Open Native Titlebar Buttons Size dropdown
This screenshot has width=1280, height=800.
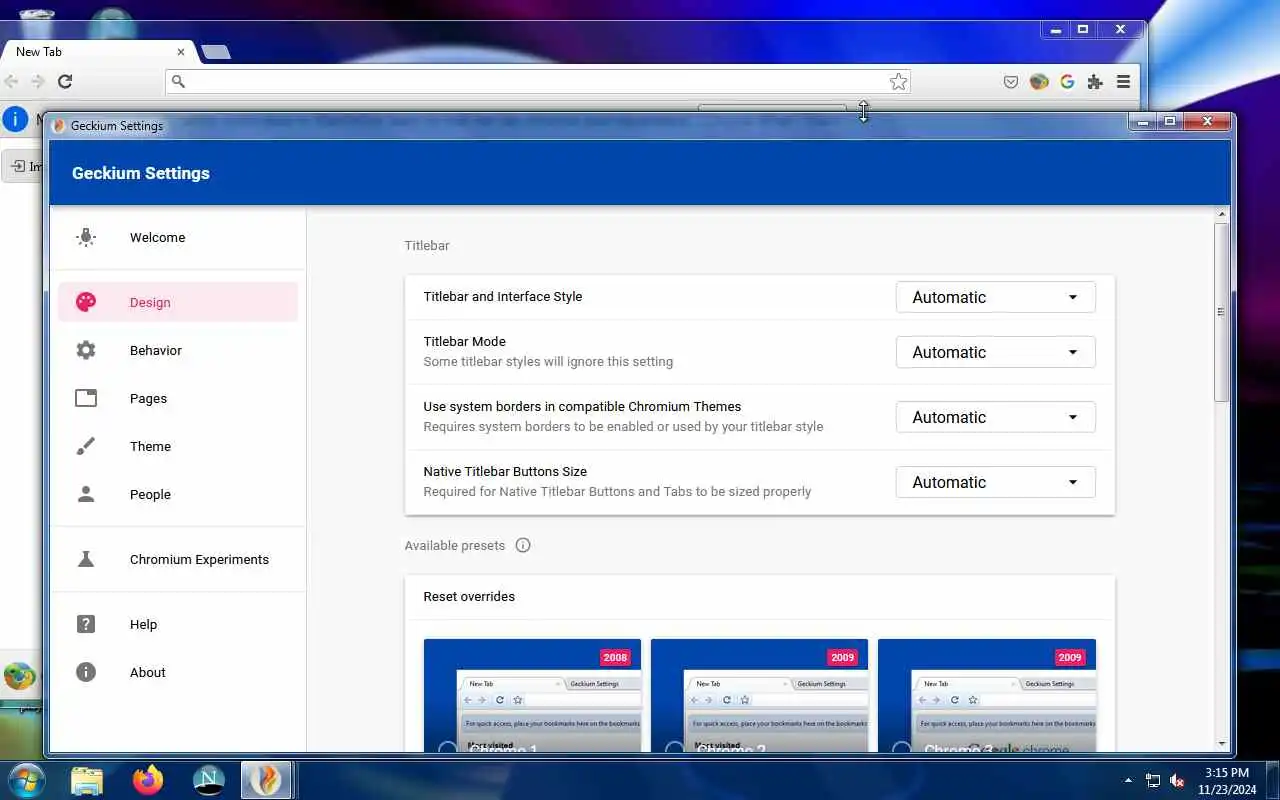[995, 482]
